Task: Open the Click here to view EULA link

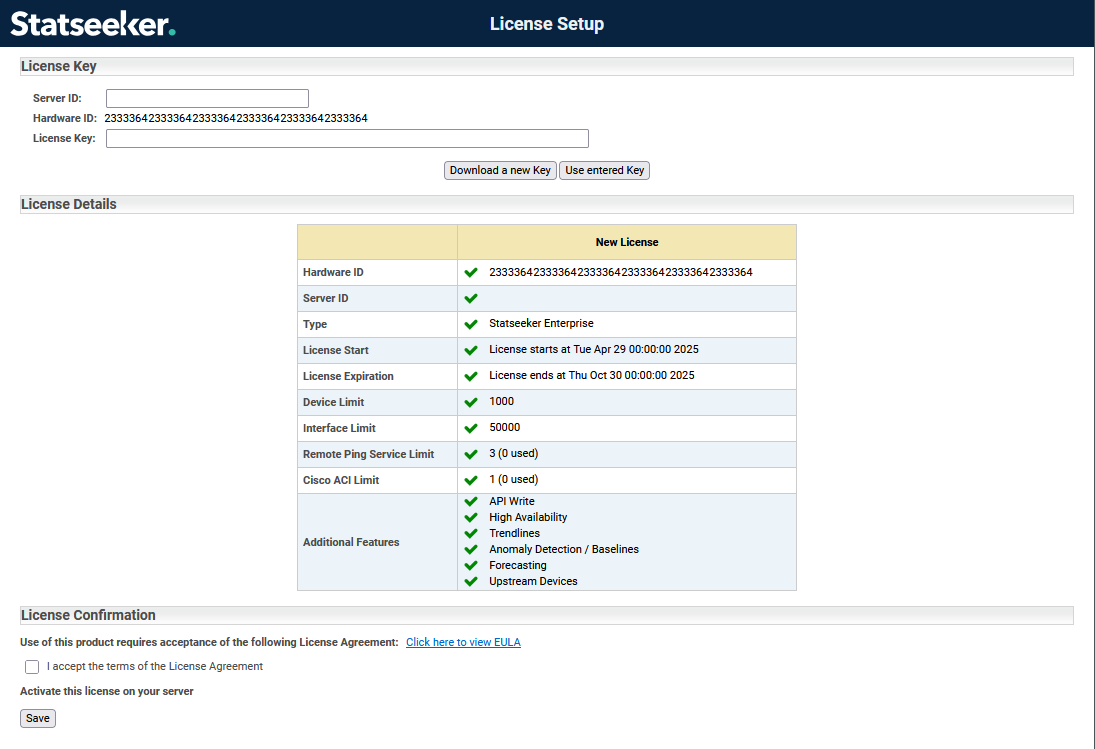Action: (x=463, y=642)
